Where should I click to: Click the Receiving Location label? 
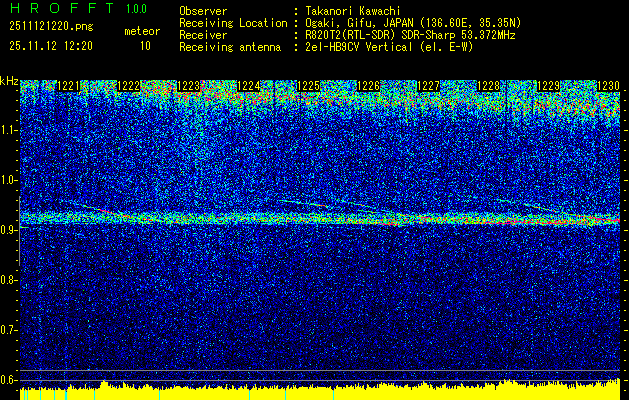(233, 23)
